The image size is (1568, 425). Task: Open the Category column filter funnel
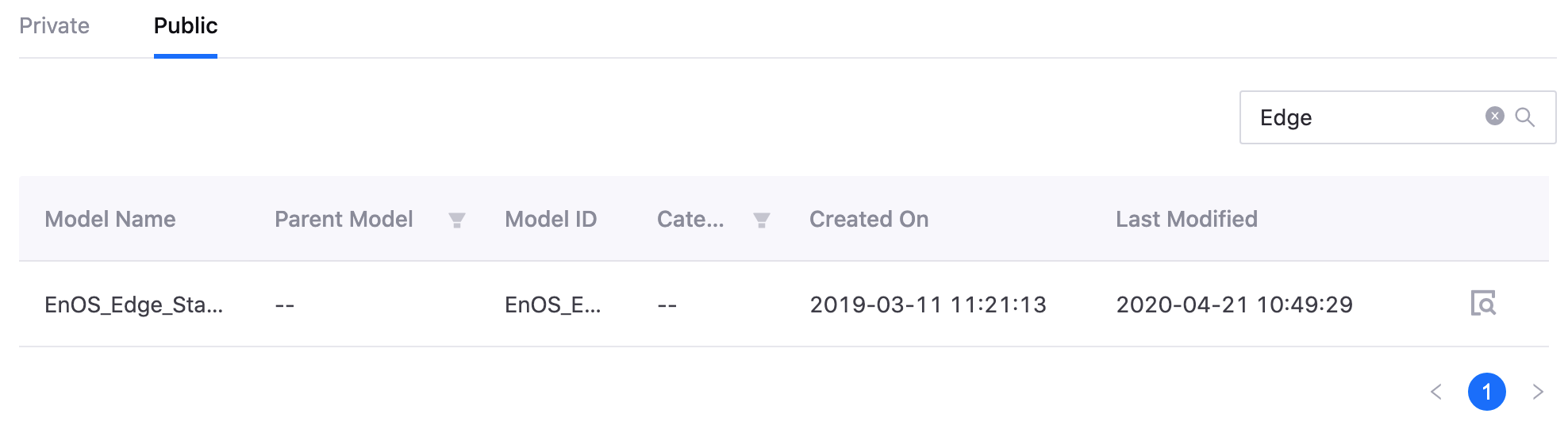761,220
